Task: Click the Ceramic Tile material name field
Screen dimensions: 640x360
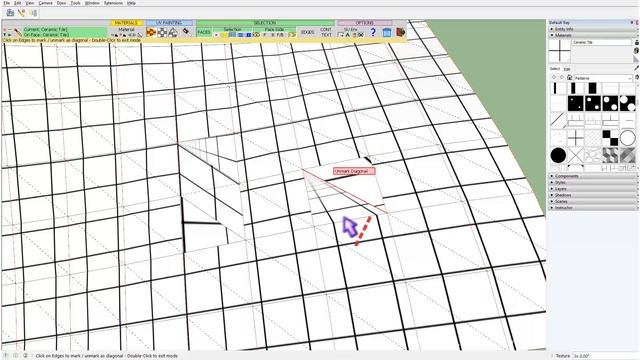Action: 602,42
